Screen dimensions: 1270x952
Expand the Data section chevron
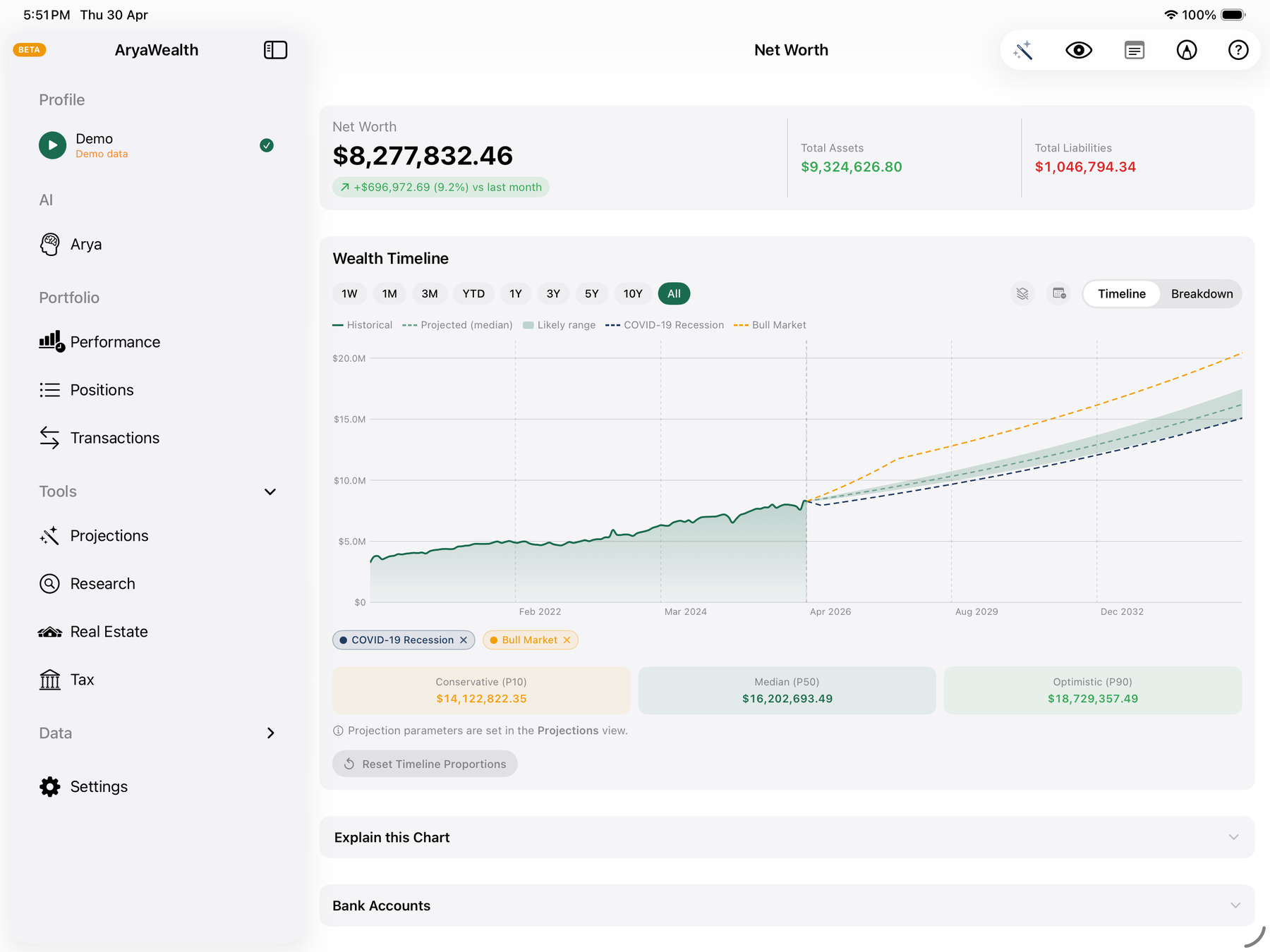[x=271, y=733]
